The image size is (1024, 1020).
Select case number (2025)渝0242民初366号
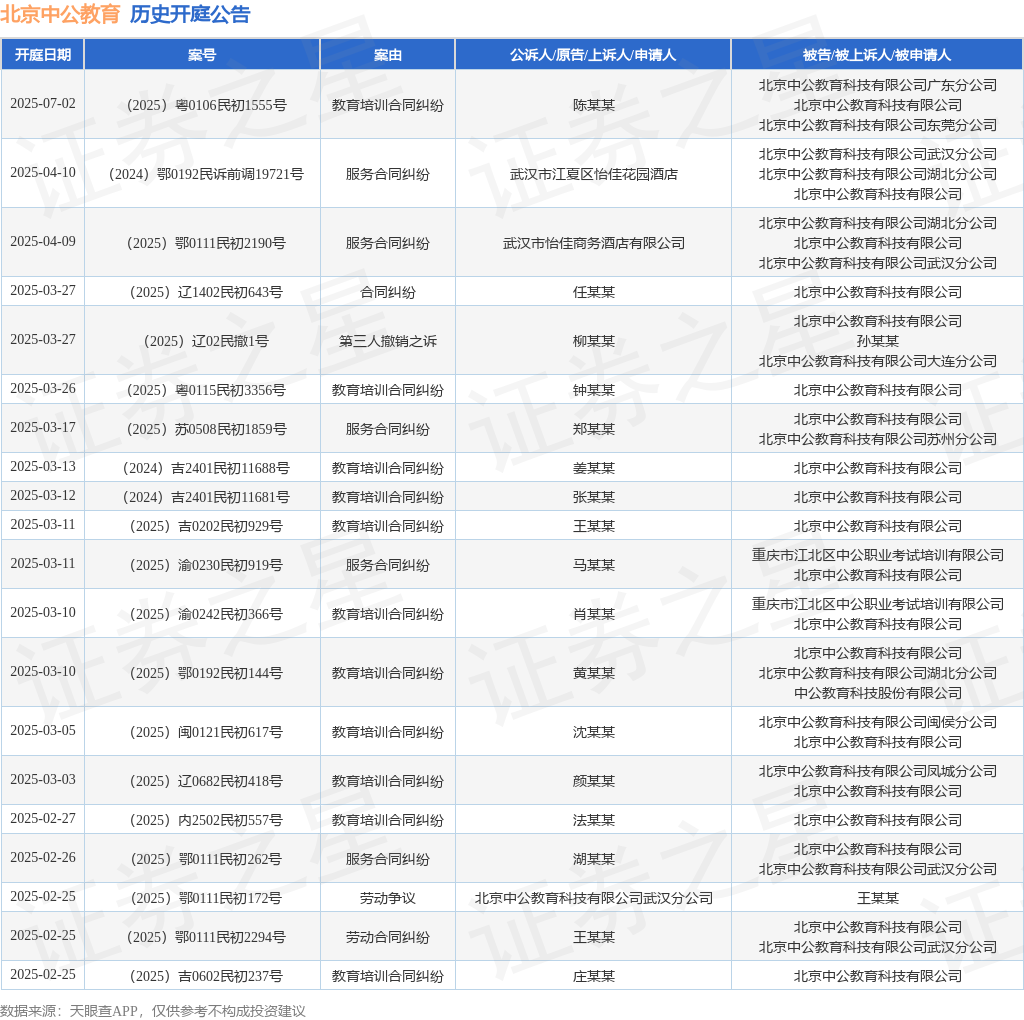point(206,614)
